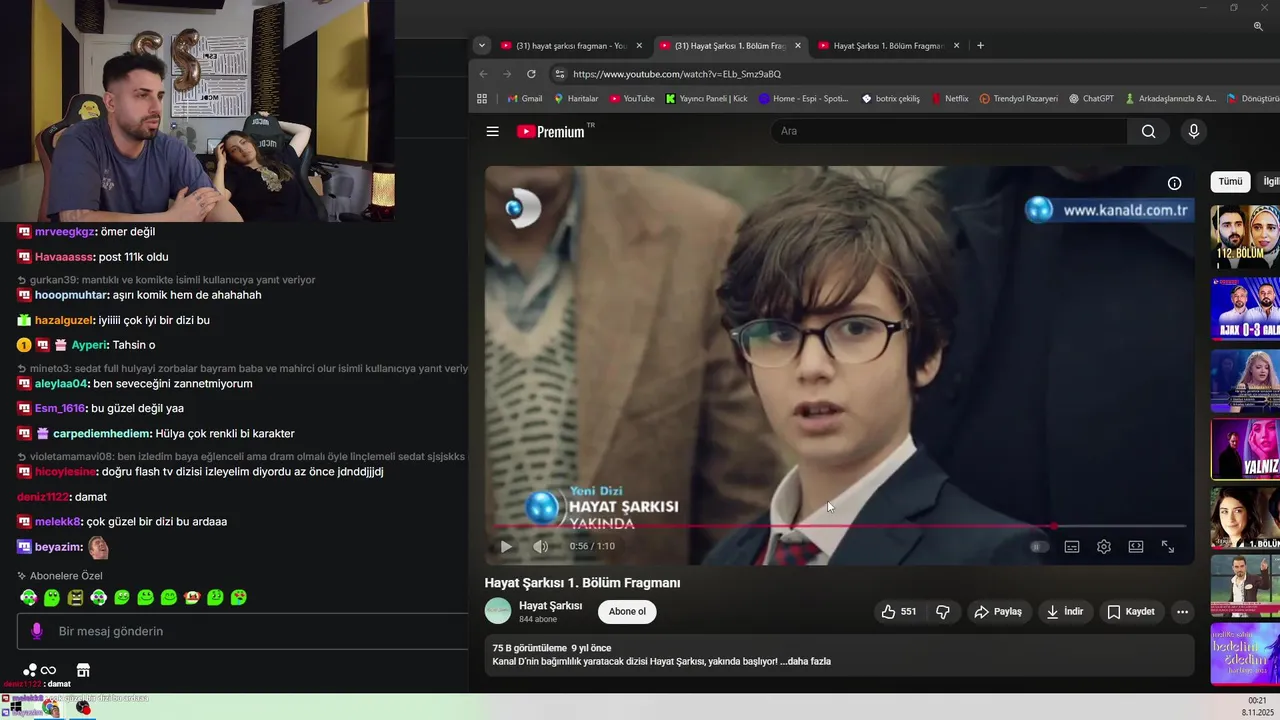Save video with Kaydet
Image resolution: width=1280 pixels, height=720 pixels.
click(1130, 611)
